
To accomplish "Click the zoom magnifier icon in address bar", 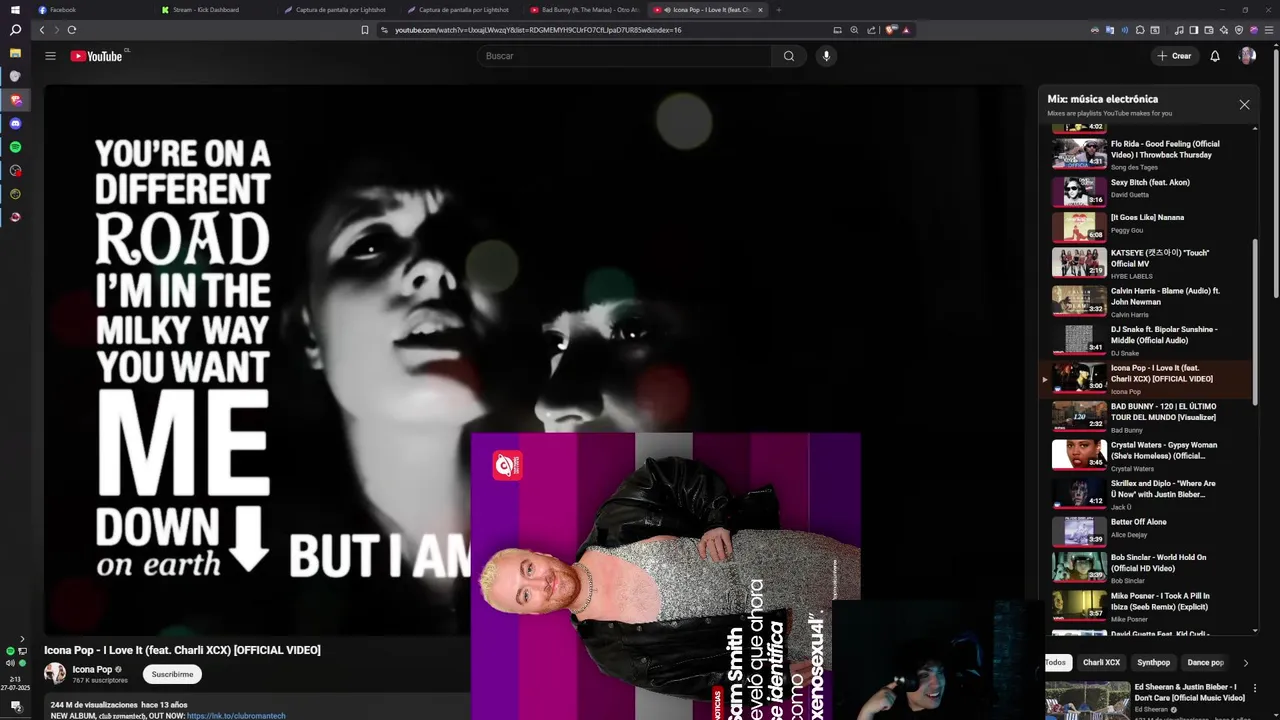I will 854,30.
